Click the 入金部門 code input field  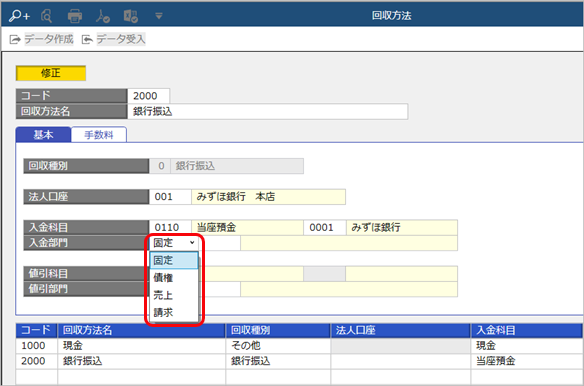point(220,243)
